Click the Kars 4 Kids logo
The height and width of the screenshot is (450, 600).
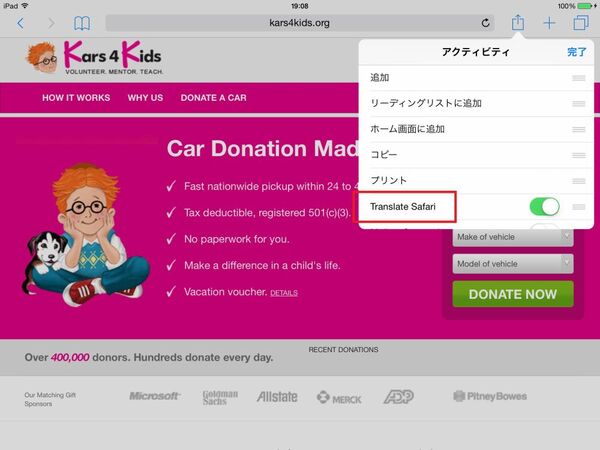[95, 58]
